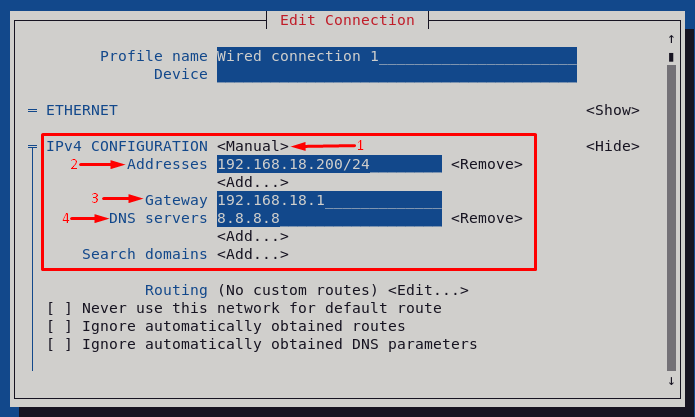695x417 pixels.
Task: Select the Gateway address field
Action: (x=329, y=200)
